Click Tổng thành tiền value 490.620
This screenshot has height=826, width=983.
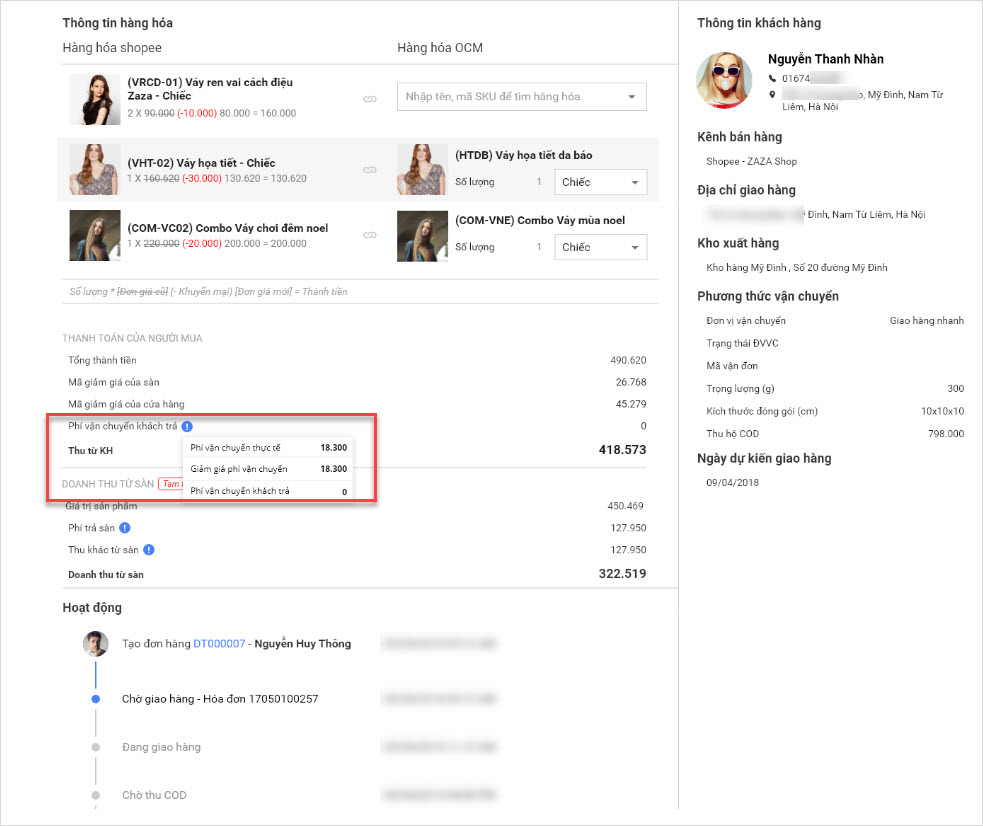628,360
